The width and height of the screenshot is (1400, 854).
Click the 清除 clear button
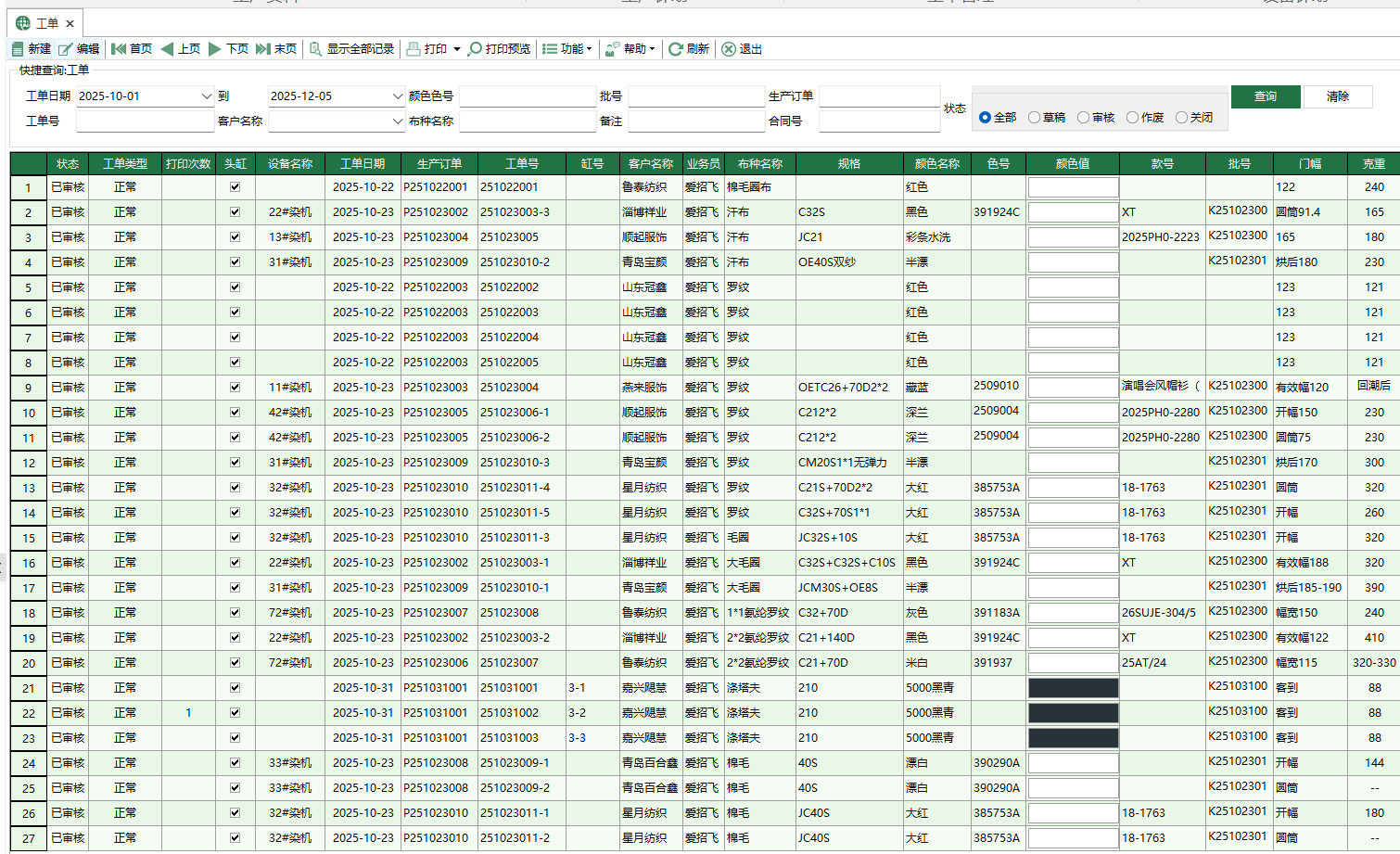[1337, 96]
